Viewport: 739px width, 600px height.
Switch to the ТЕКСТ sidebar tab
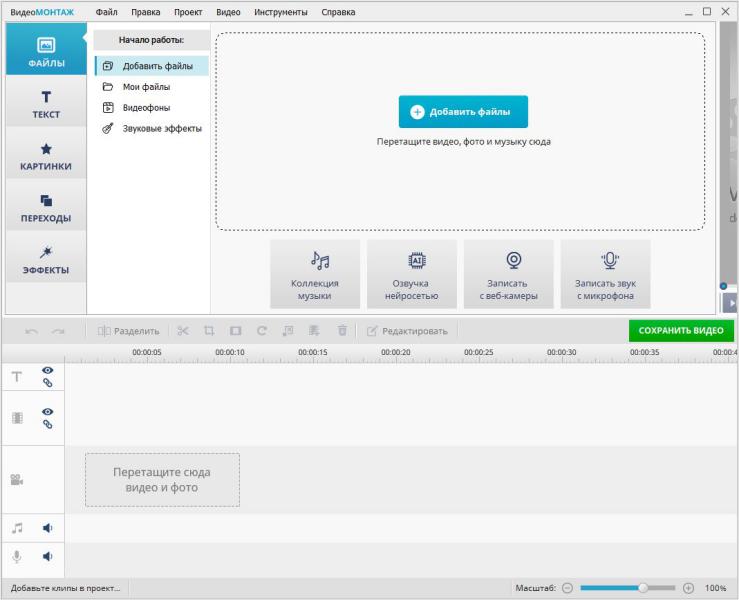pos(46,102)
